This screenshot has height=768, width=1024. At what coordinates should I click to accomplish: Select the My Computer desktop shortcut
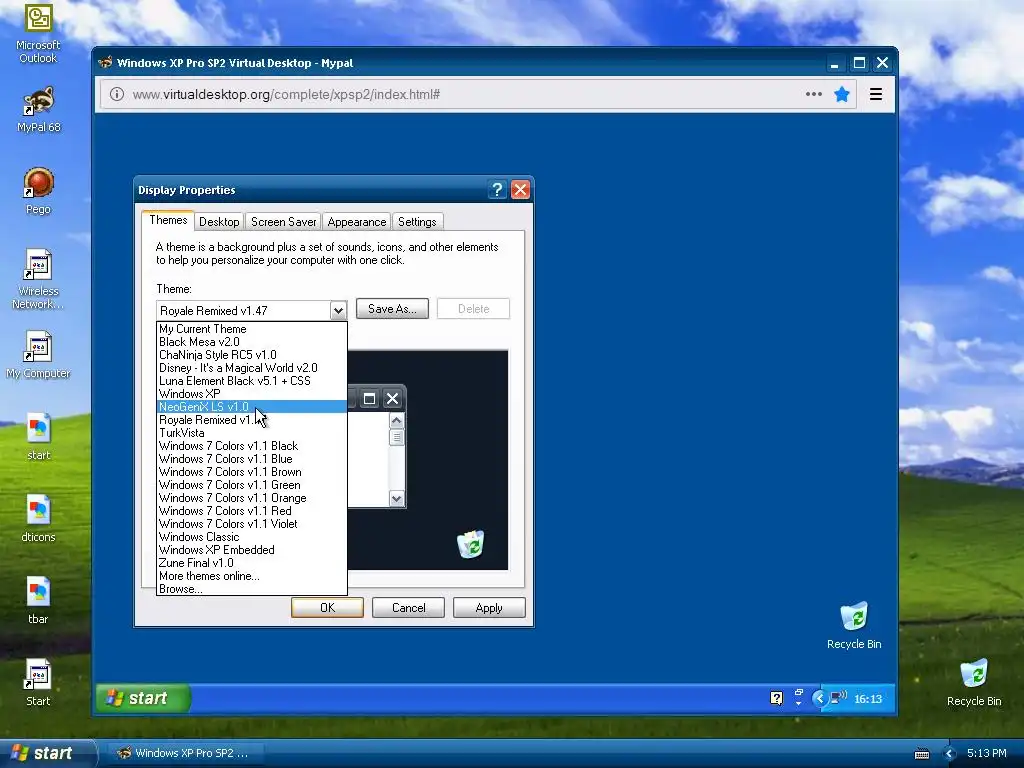point(38,355)
